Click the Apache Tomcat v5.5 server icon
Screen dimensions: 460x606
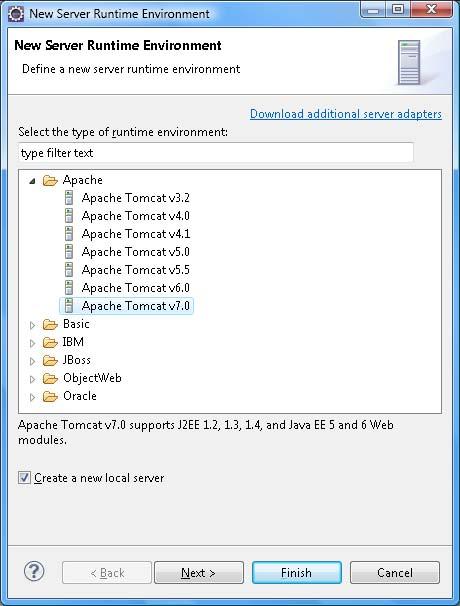(69, 270)
